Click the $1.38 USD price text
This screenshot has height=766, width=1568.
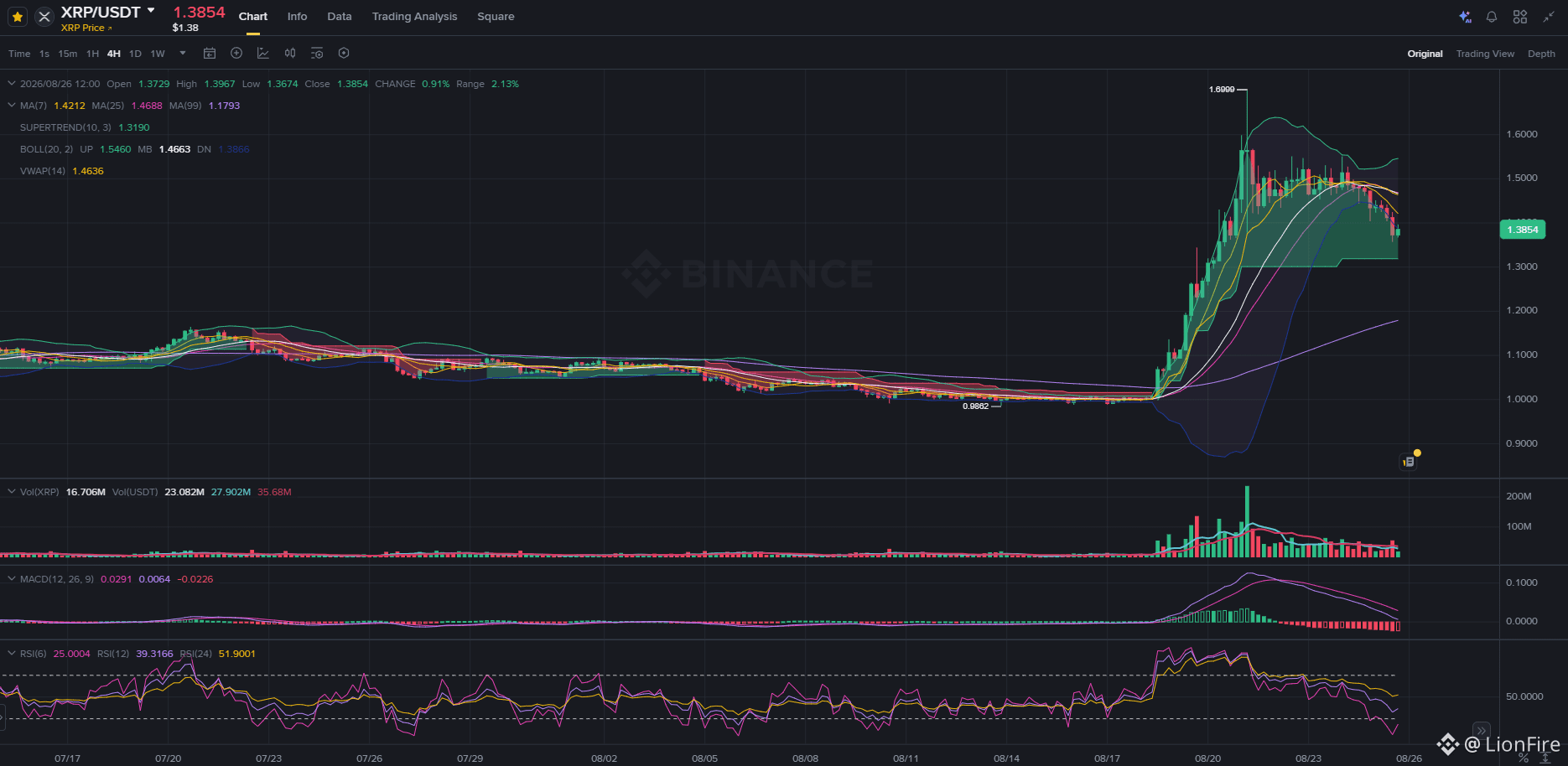(185, 28)
